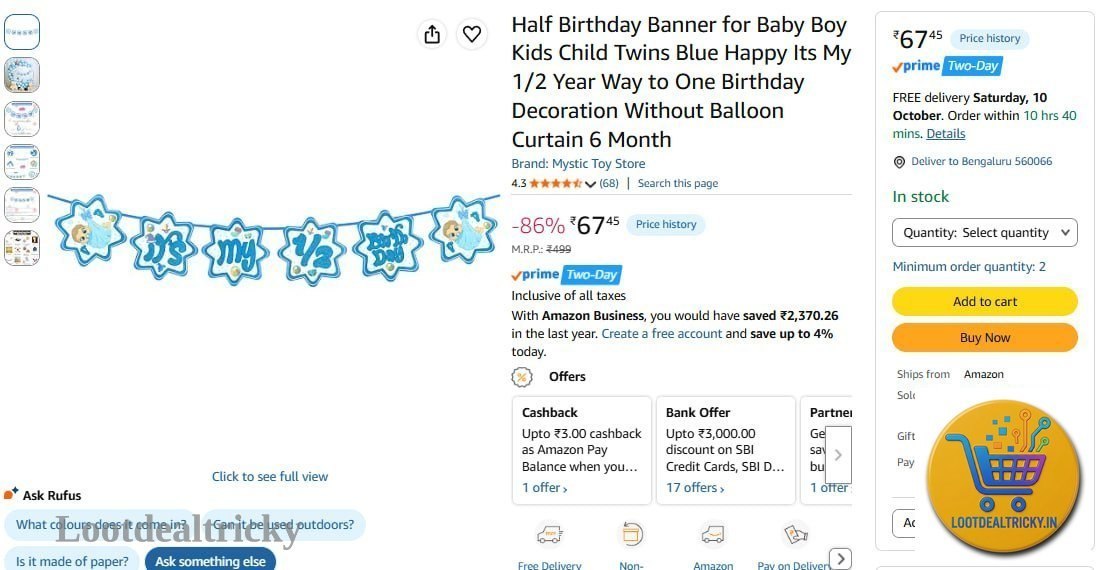
Task: Ask Rufus 'Is it made of paper?'
Action: point(72,561)
